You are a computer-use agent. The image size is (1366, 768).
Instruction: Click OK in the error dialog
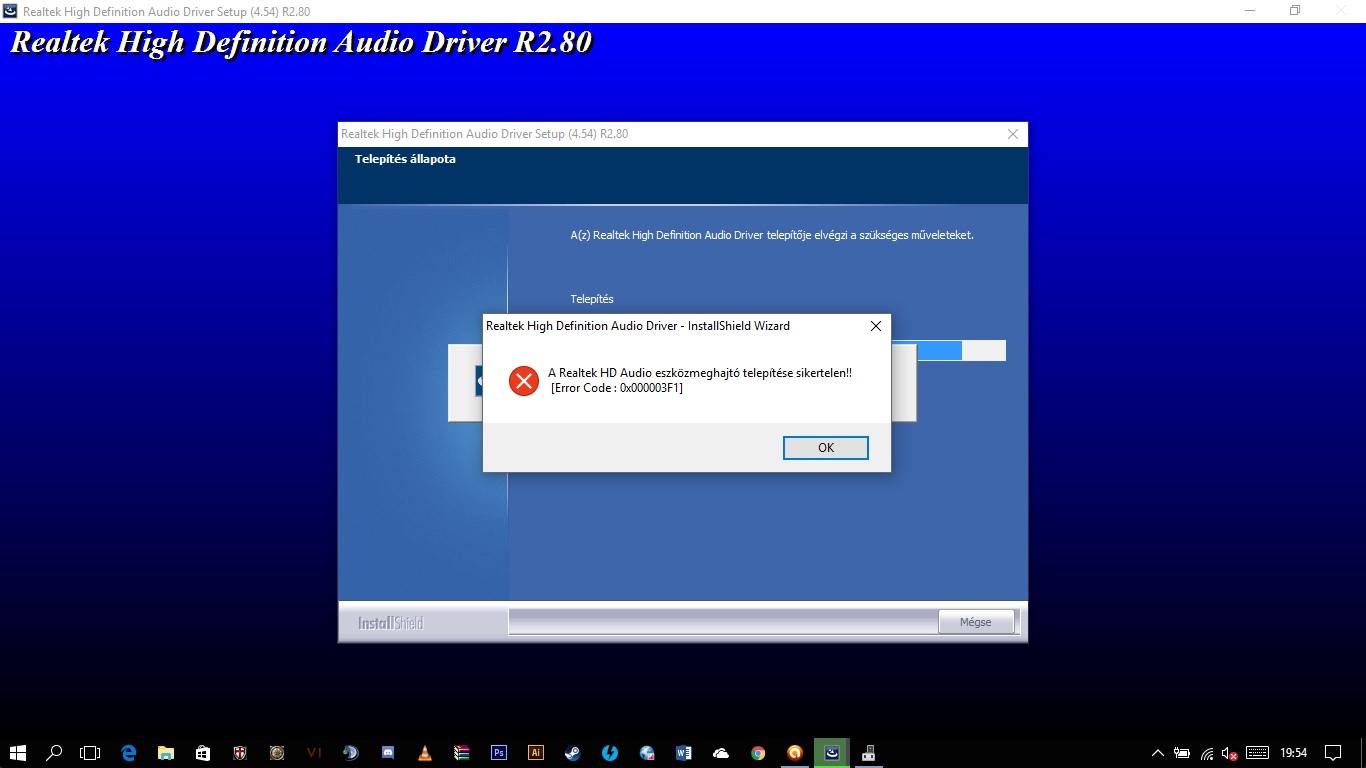click(825, 448)
